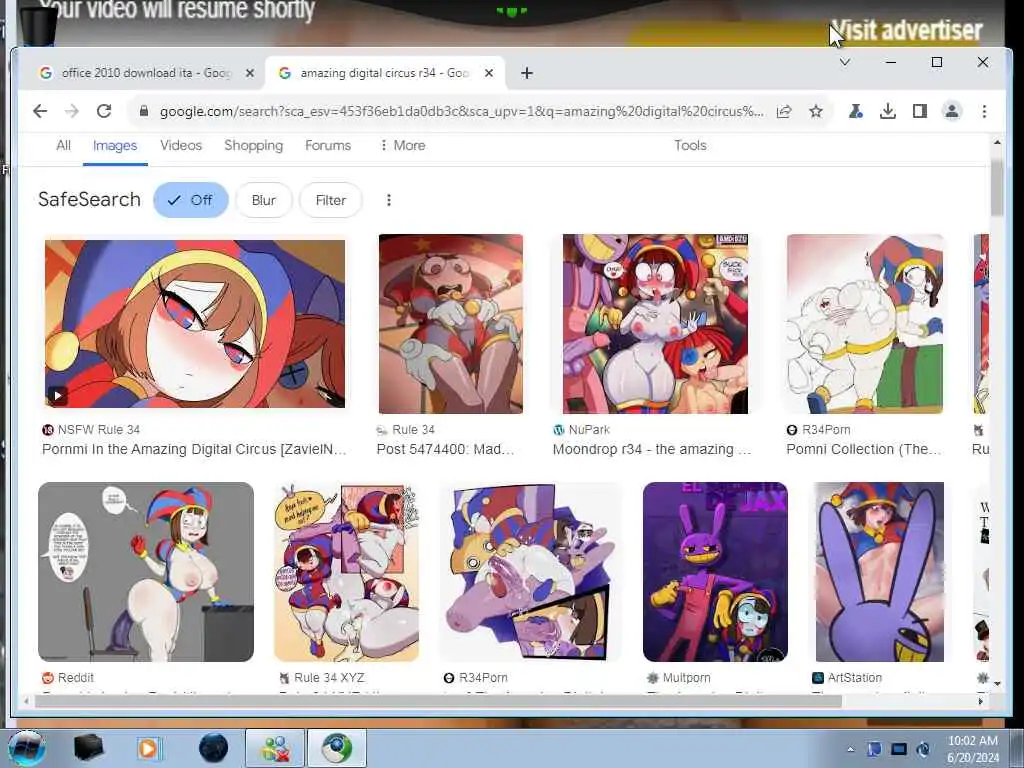Open the Shopping results tab
Viewport: 1024px width, 768px height.
(253, 145)
